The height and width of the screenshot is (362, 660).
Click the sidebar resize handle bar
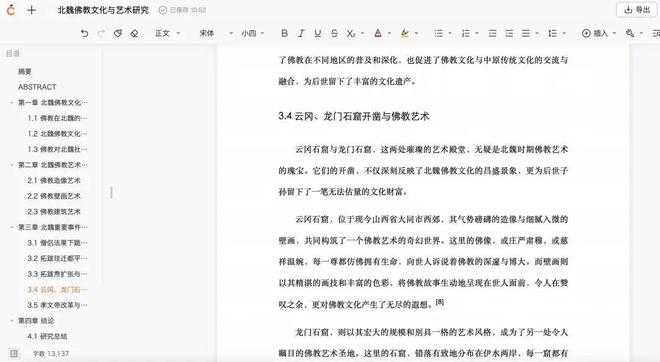pyautogui.click(x=111, y=193)
